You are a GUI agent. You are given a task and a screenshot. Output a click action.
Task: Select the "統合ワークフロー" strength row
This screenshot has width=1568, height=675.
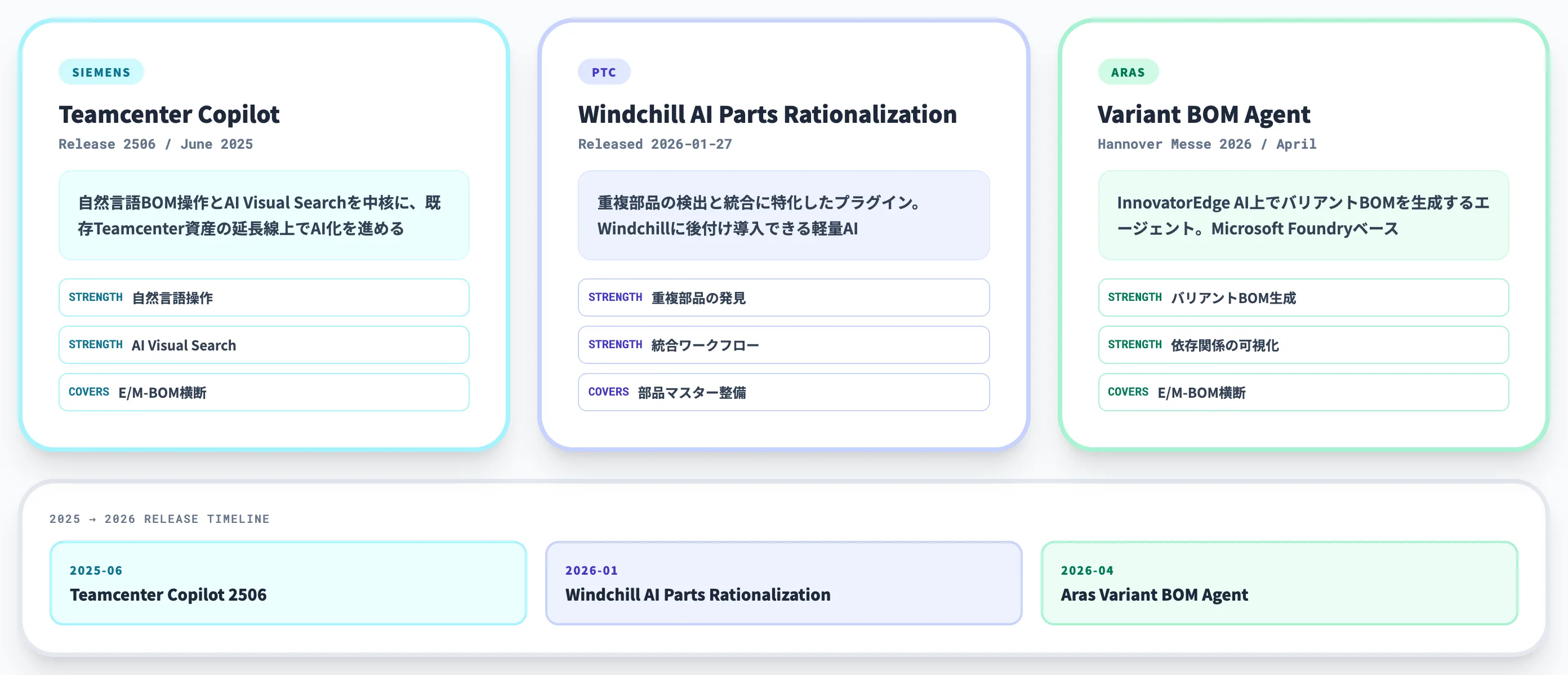783,345
